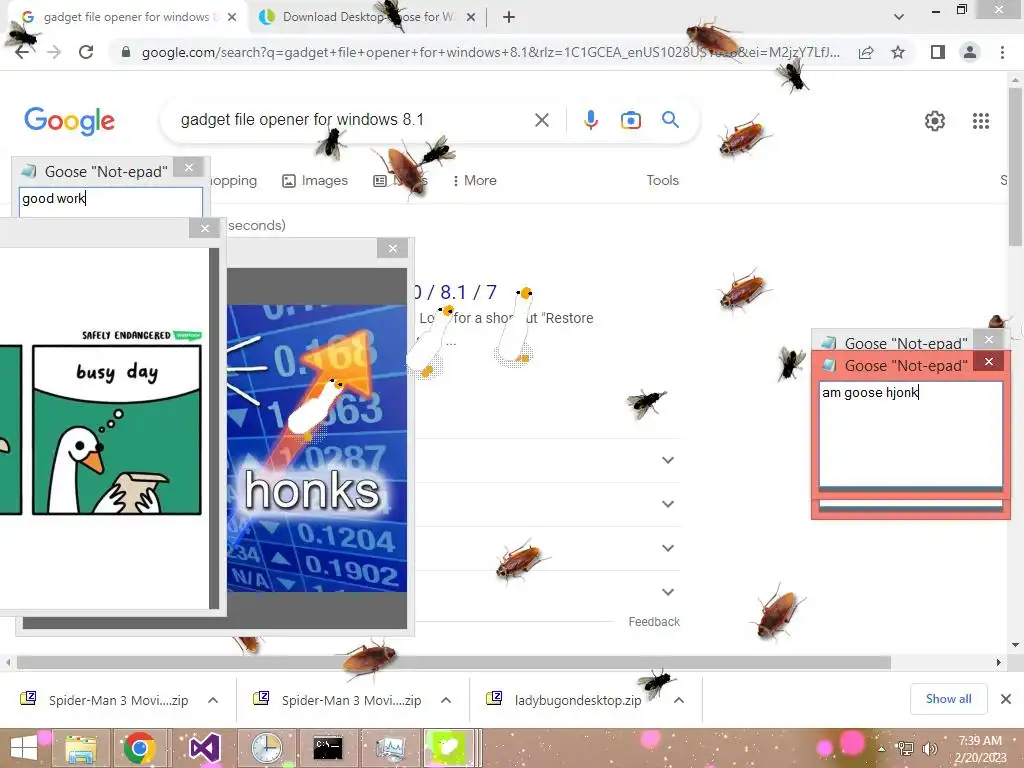
Task: Open clock app in taskbar
Action: [265, 748]
